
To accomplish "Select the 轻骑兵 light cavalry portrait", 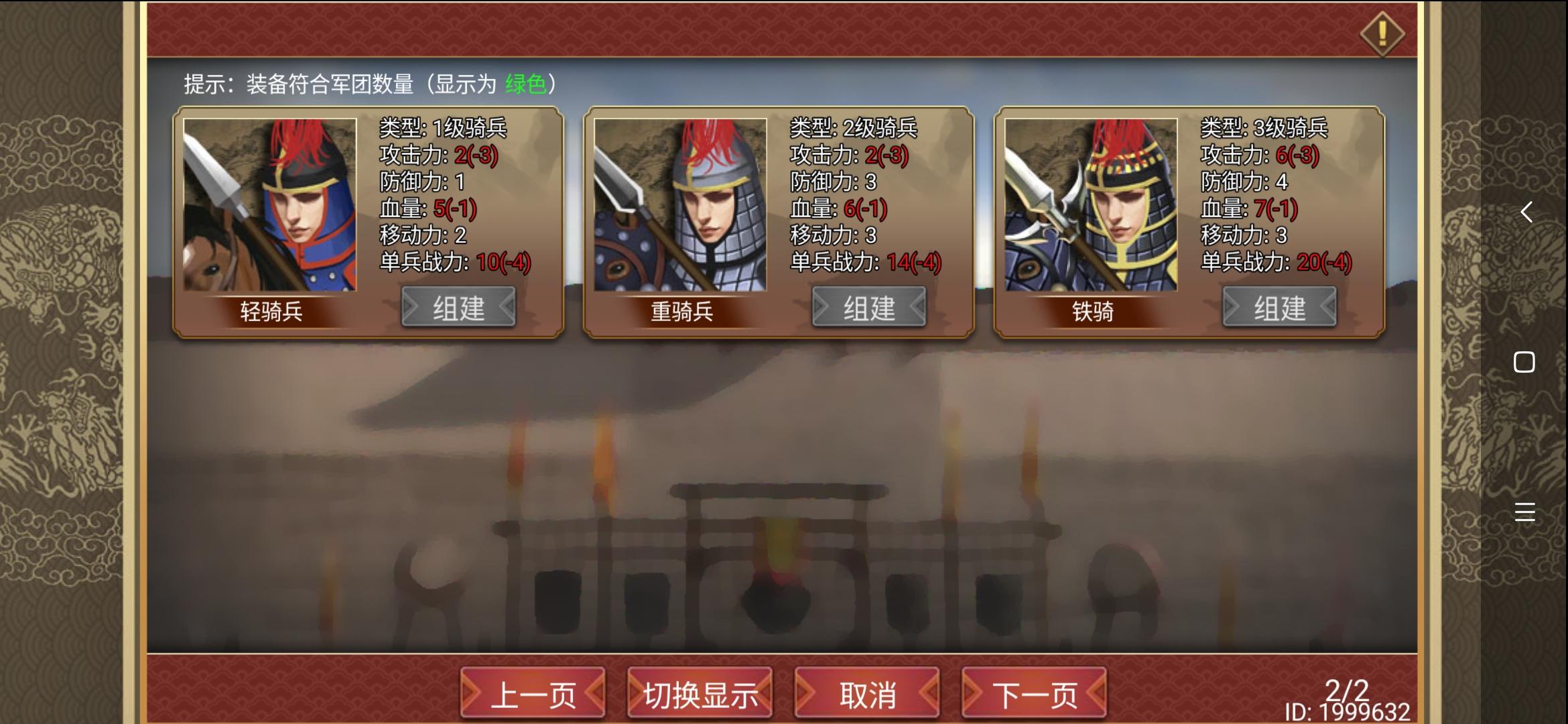I will (x=270, y=205).
